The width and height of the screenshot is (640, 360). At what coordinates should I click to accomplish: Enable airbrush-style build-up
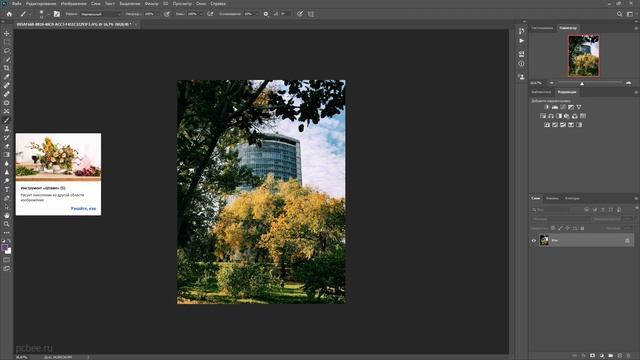point(210,14)
